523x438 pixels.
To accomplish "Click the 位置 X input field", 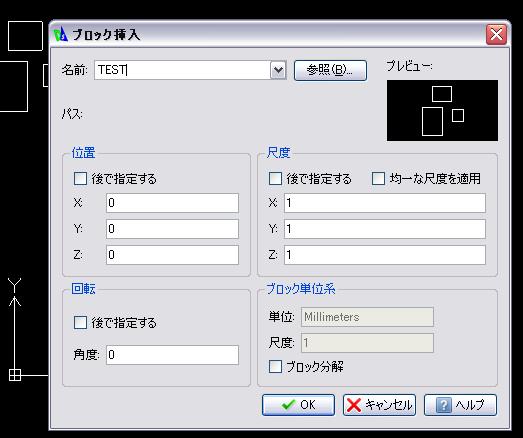I will tap(172, 202).
